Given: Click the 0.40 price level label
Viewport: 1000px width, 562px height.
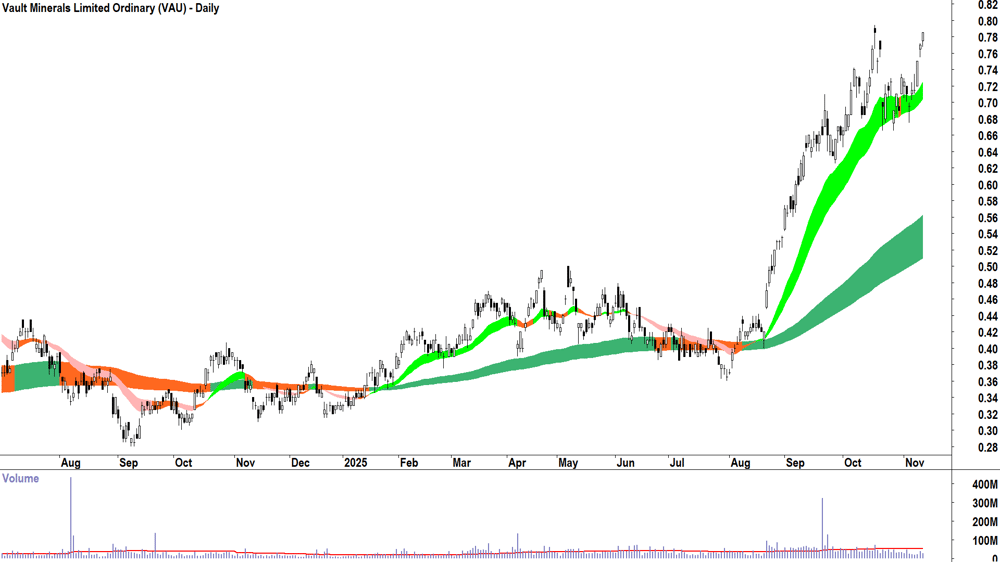Looking at the screenshot, I should click(987, 350).
